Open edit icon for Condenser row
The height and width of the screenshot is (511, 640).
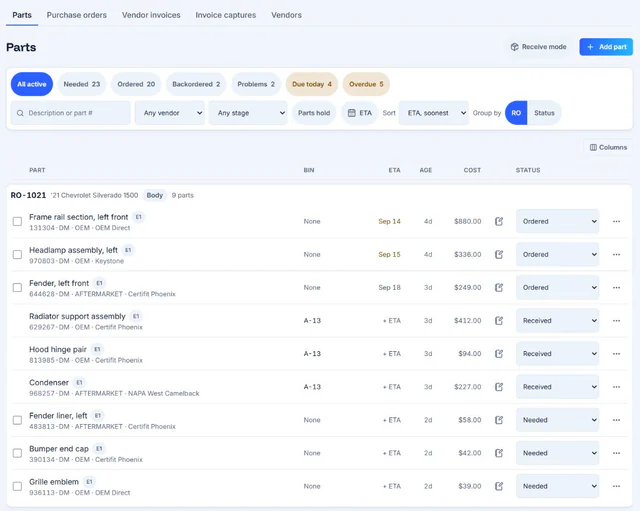pyautogui.click(x=499, y=387)
